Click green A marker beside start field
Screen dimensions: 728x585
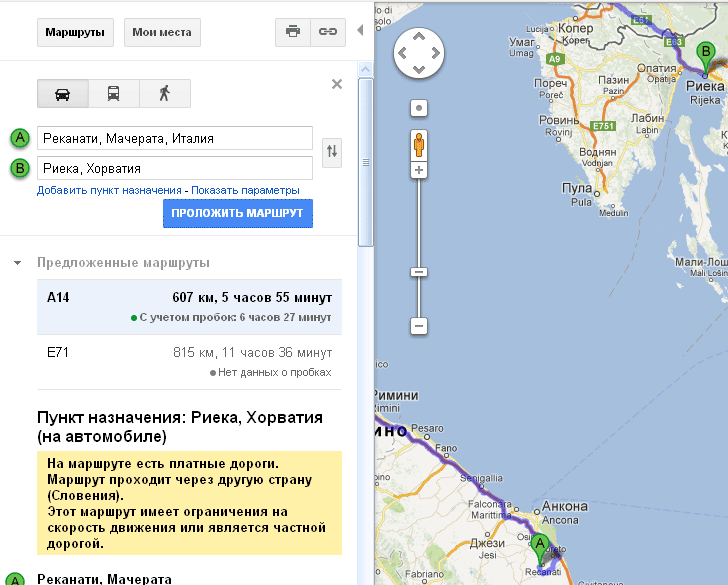tap(20, 138)
